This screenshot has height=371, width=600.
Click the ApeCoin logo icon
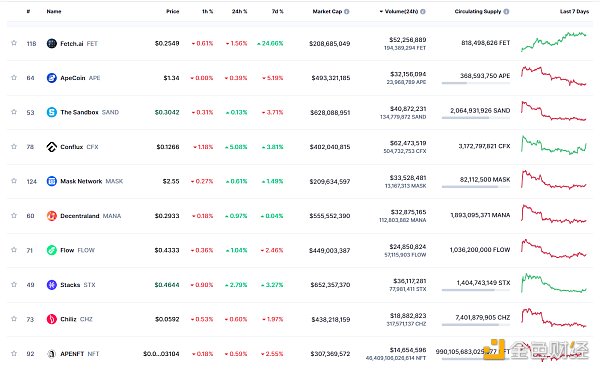52,78
